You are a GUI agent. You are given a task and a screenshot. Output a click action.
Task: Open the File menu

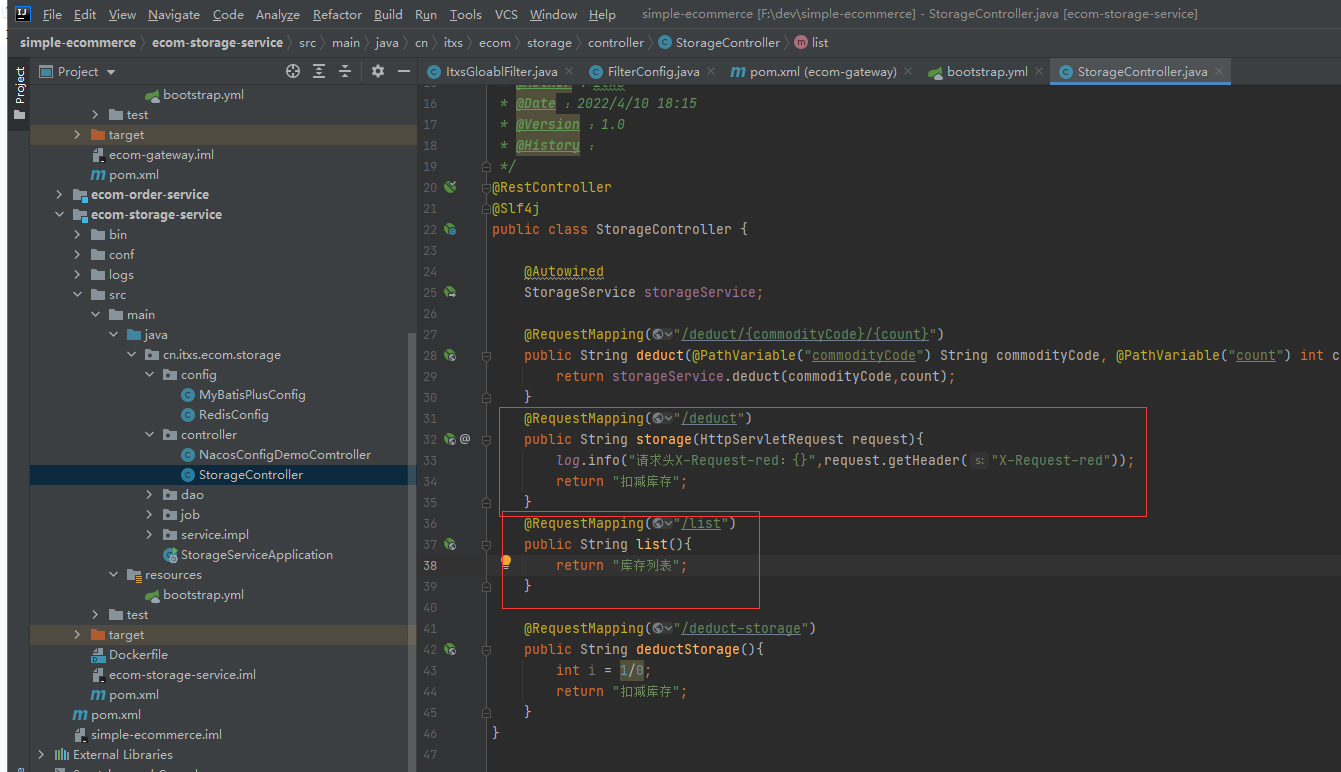tap(52, 14)
